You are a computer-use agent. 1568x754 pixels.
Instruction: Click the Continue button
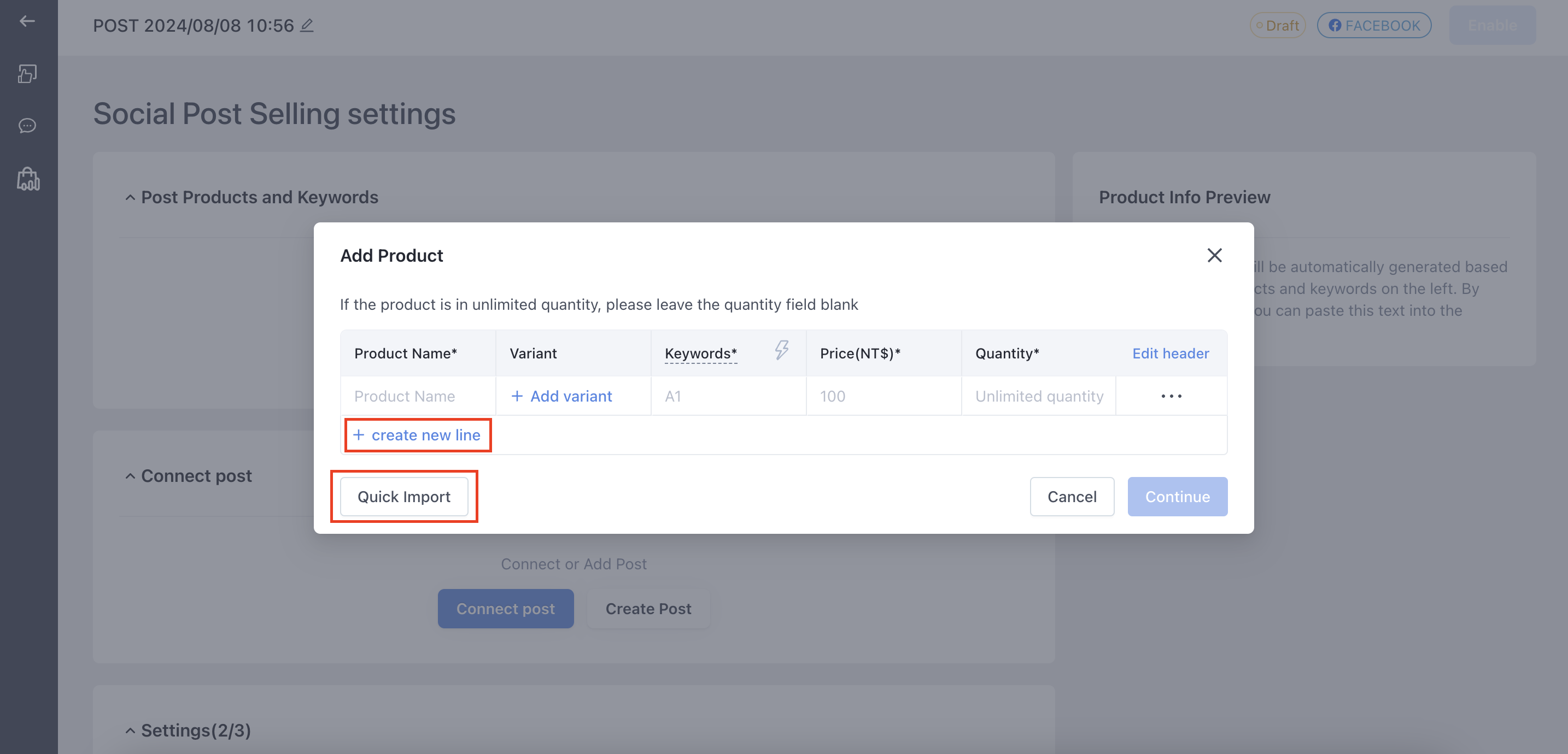coord(1177,497)
